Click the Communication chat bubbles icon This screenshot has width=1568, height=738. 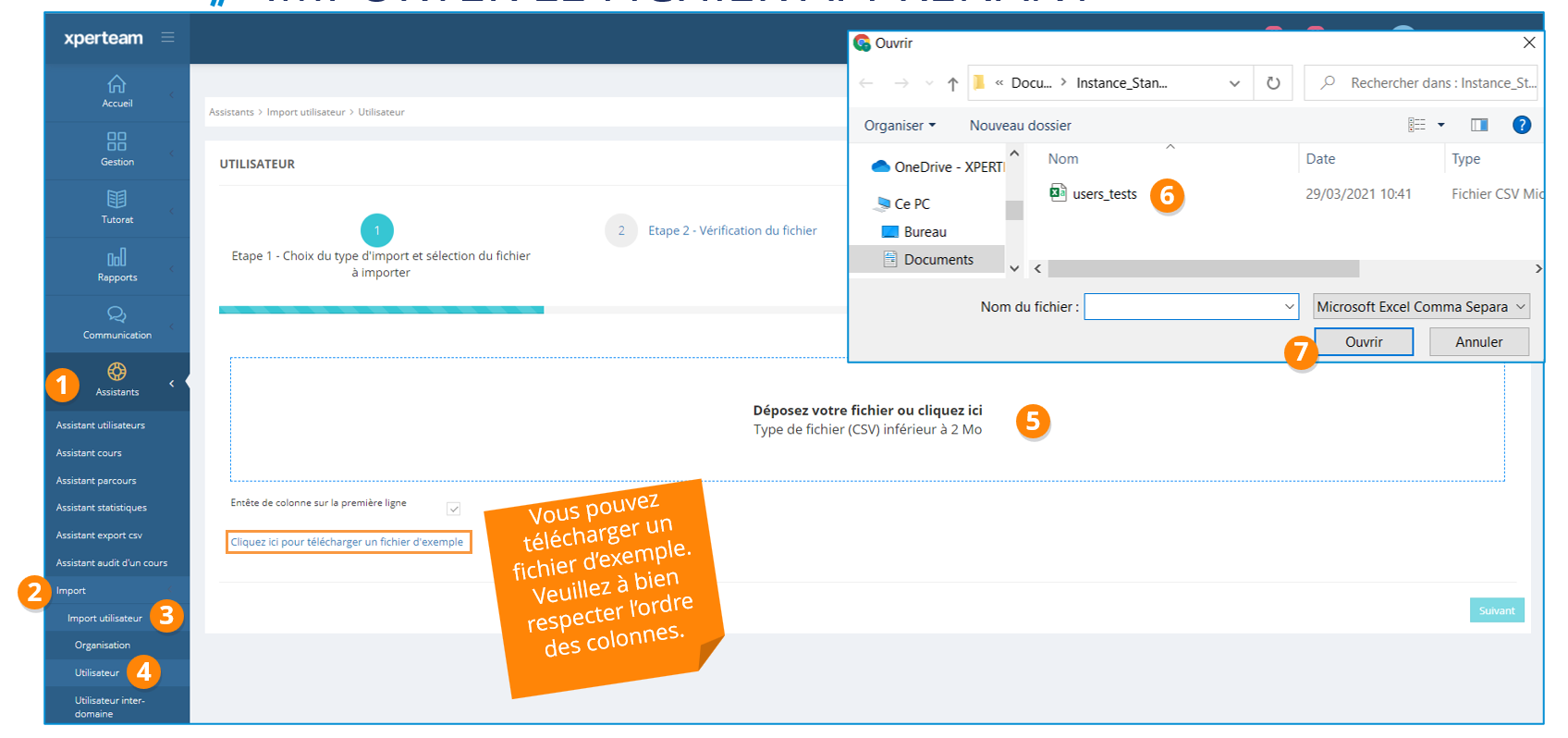116,314
